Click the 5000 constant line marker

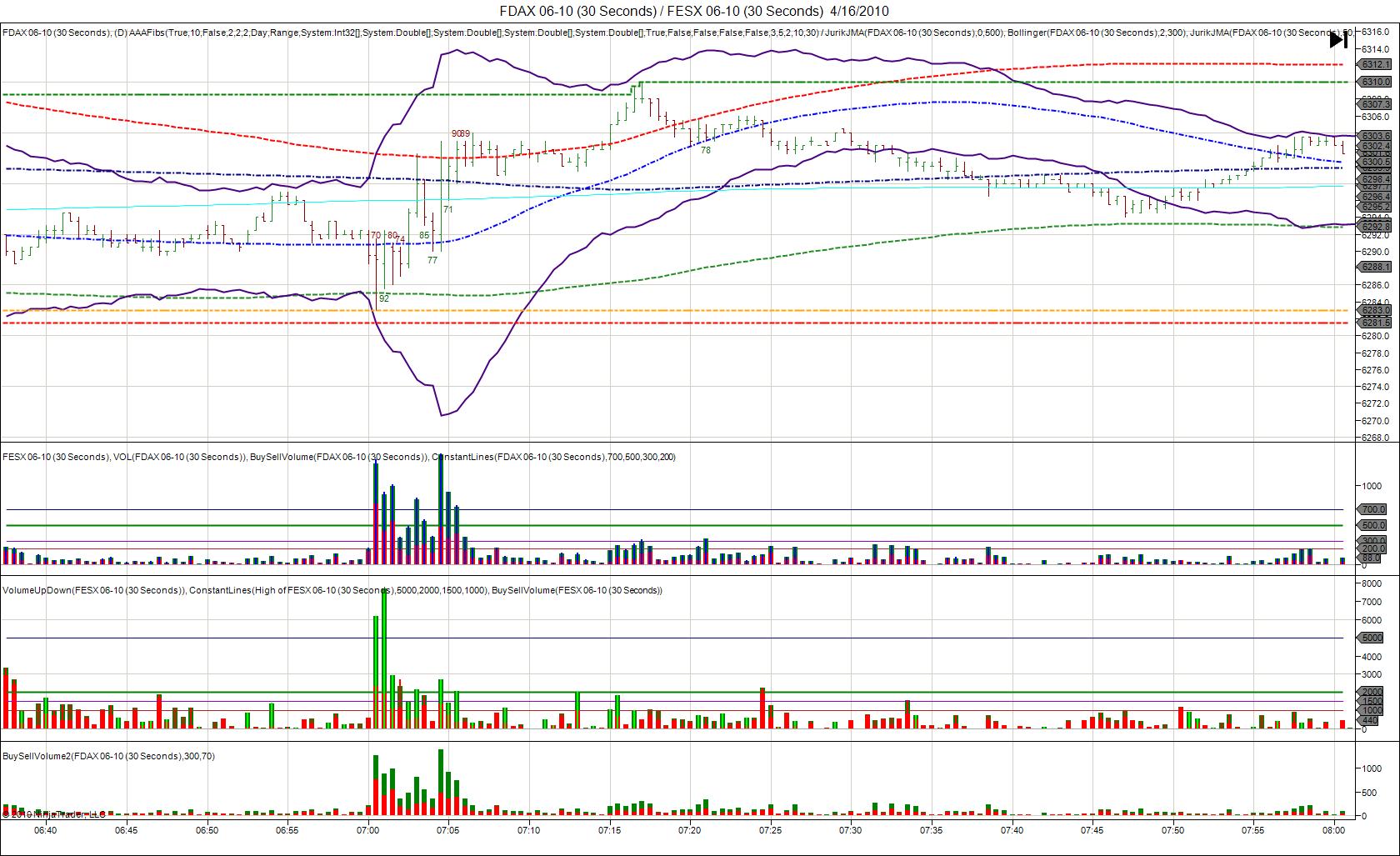[1371, 638]
